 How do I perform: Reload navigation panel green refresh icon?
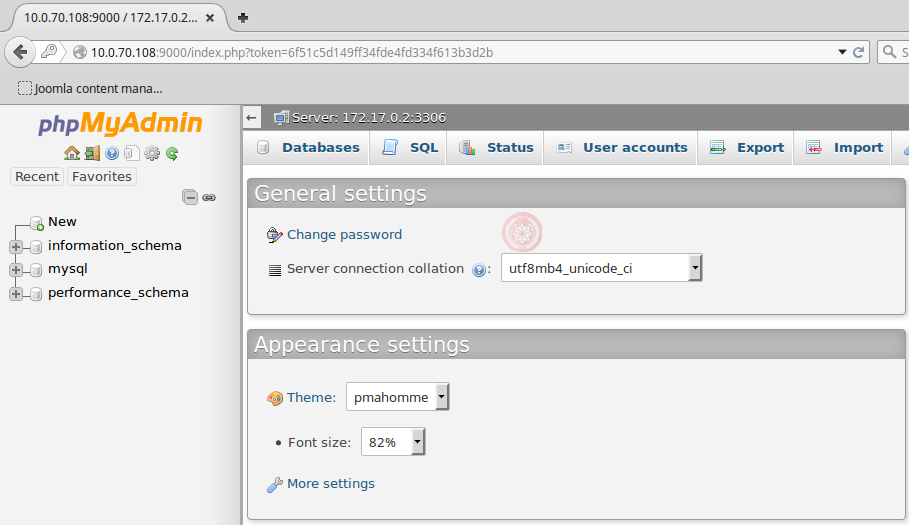coord(172,153)
